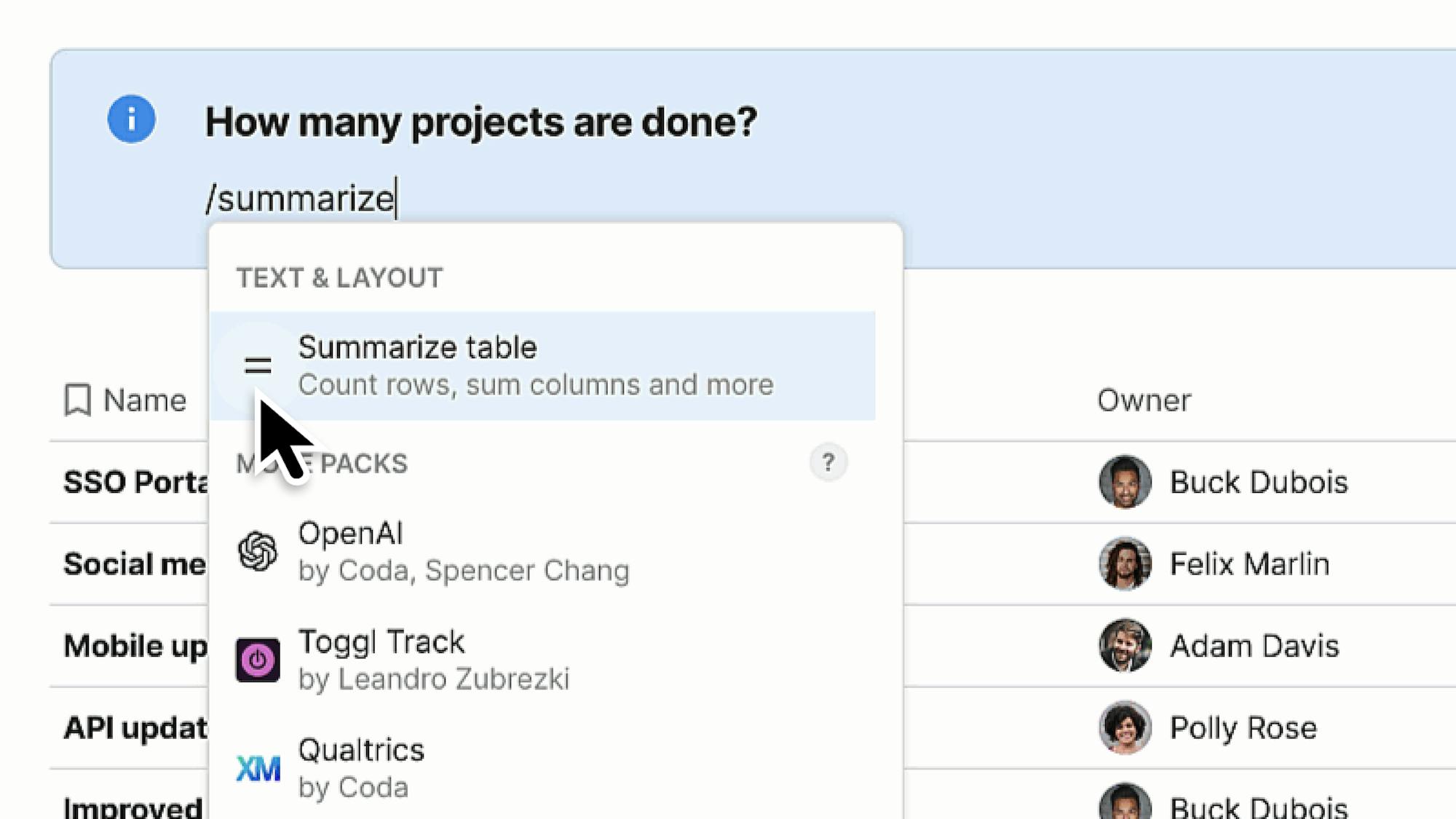Click the bookmark icon beside Name column
Image resolution: width=1456 pixels, height=819 pixels.
click(x=78, y=400)
